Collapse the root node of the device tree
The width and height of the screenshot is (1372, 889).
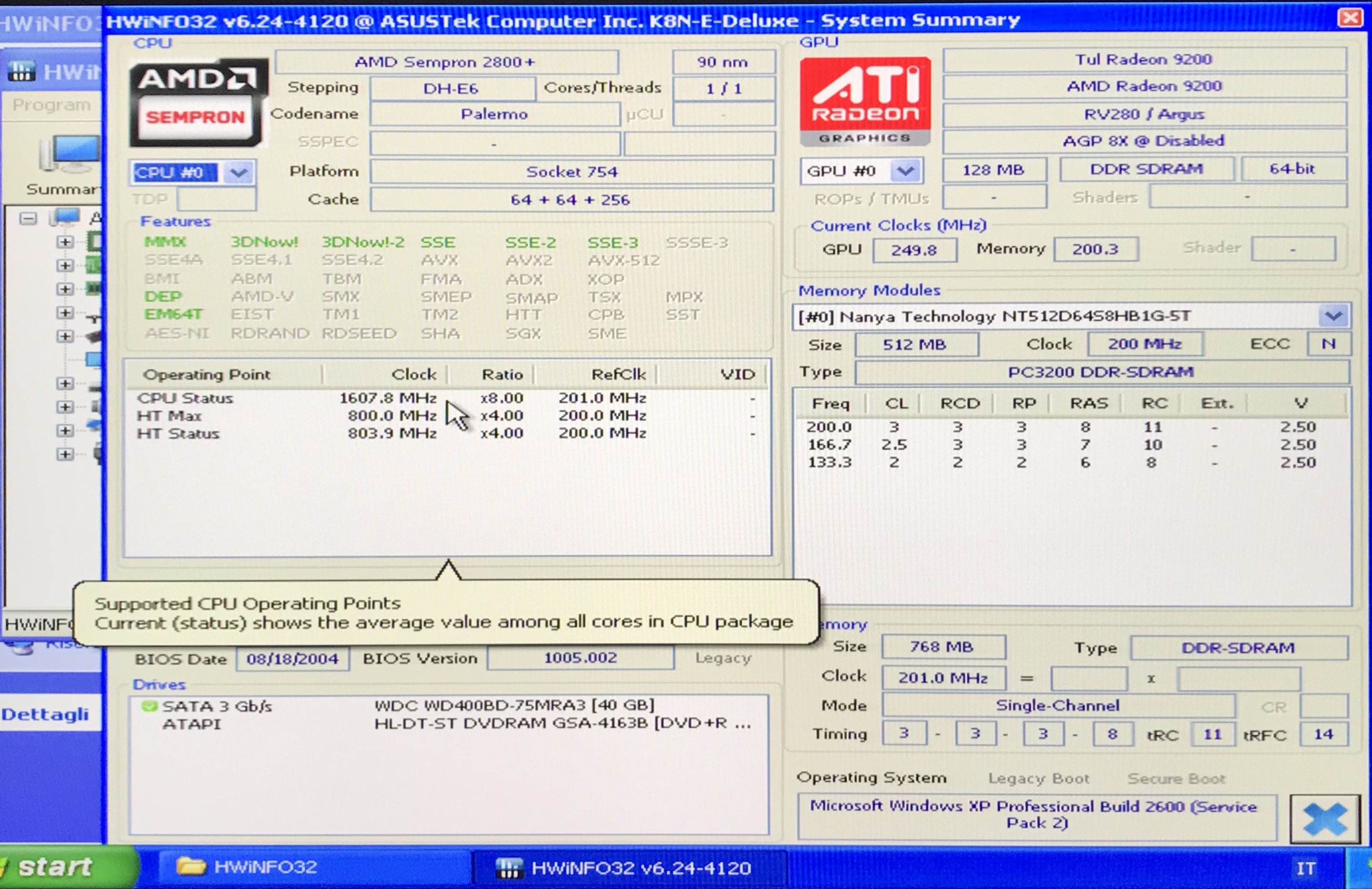point(28,219)
